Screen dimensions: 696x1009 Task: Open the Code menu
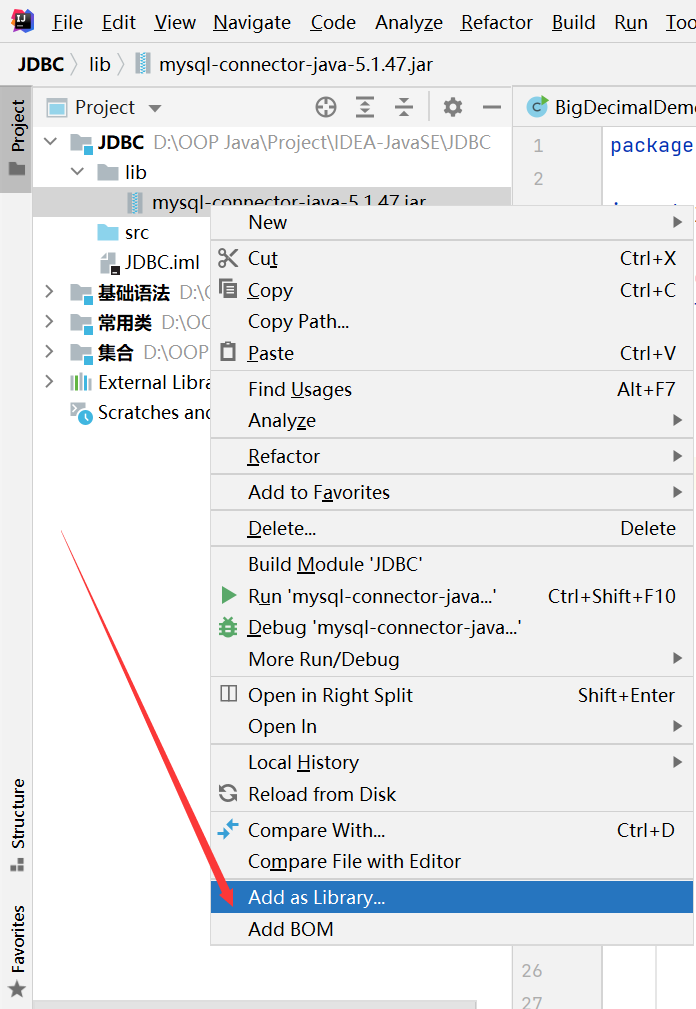333,23
